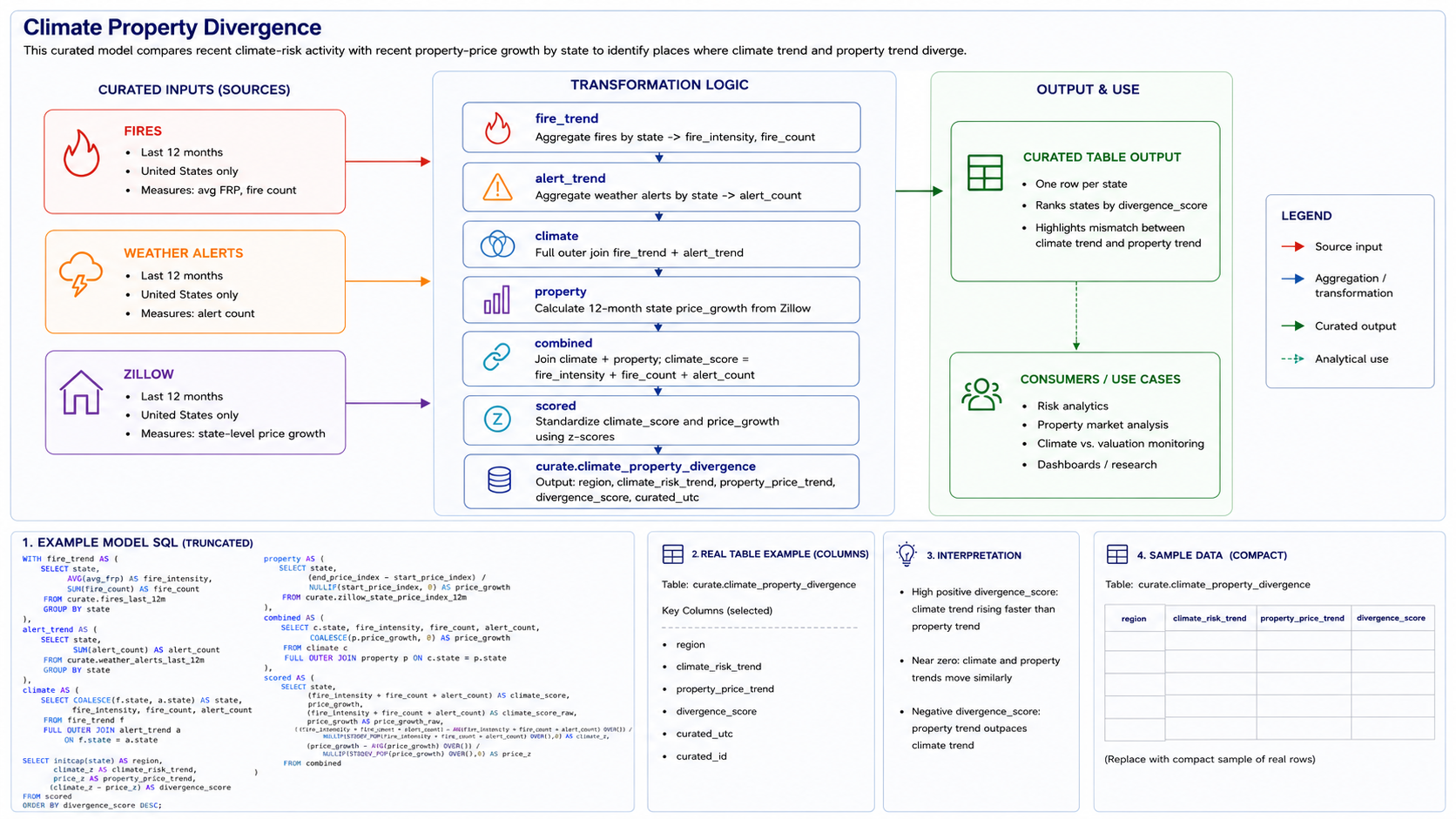Image resolution: width=1456 pixels, height=819 pixels.
Task: Select the blue Aggregation arrow in legend
Action: pyautogui.click(x=1293, y=279)
